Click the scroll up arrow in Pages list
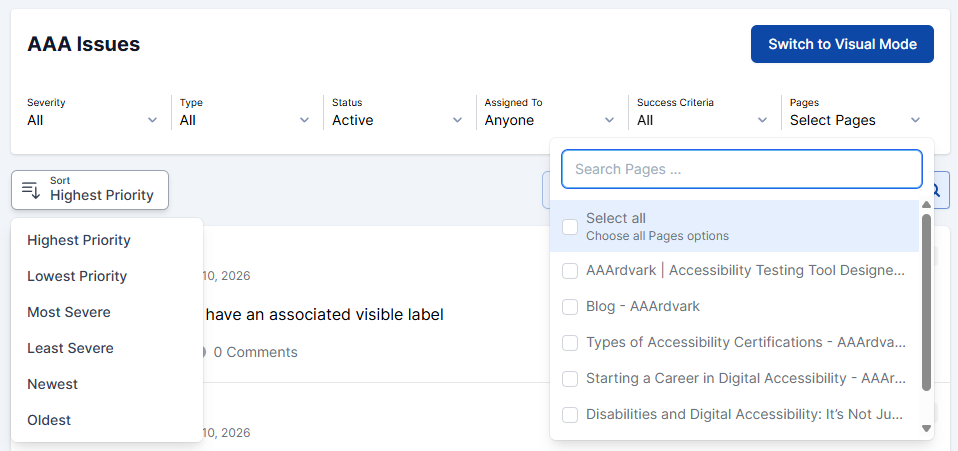The image size is (958, 451). 926,205
